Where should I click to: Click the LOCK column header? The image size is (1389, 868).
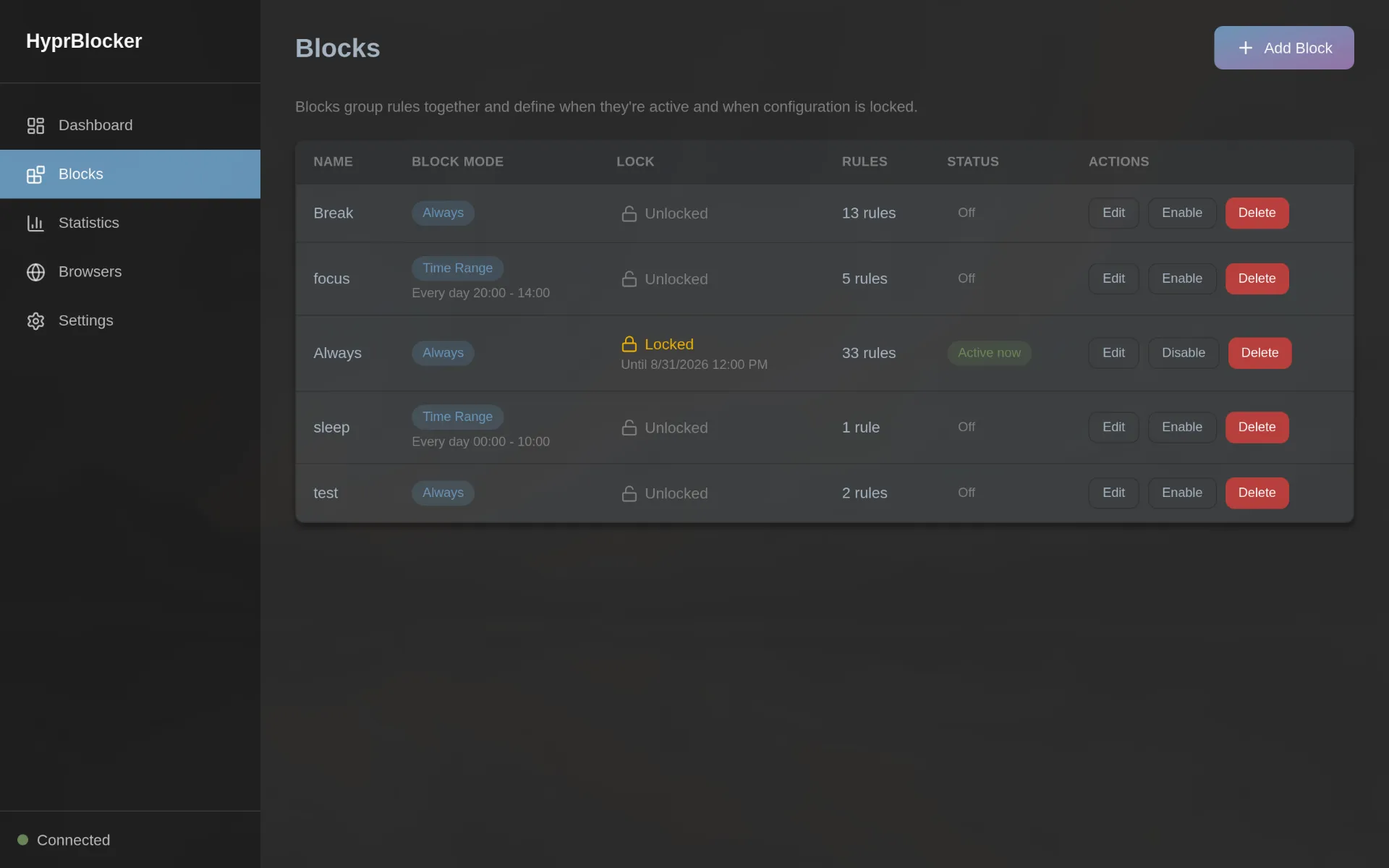[x=635, y=162]
